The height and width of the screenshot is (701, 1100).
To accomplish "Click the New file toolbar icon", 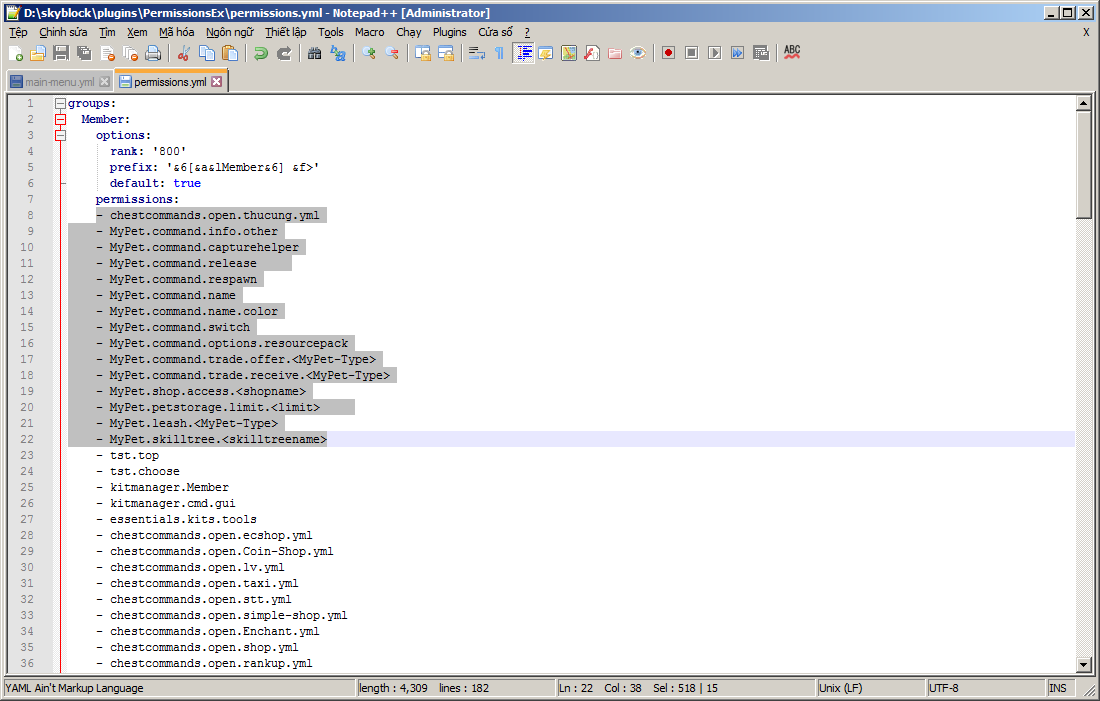I will click(15, 53).
